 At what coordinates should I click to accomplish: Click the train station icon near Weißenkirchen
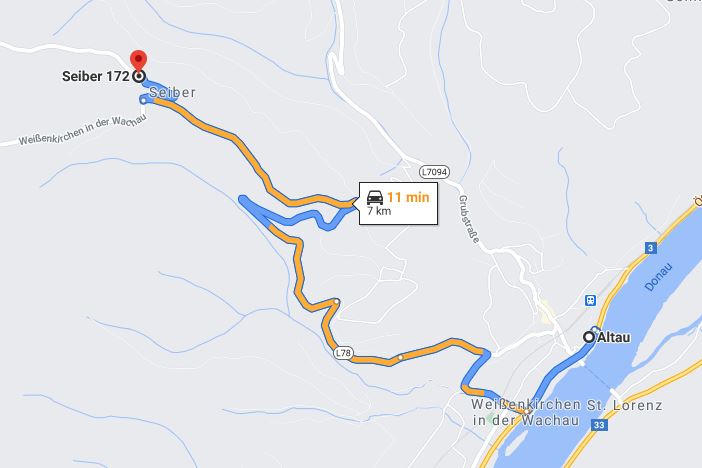[591, 300]
